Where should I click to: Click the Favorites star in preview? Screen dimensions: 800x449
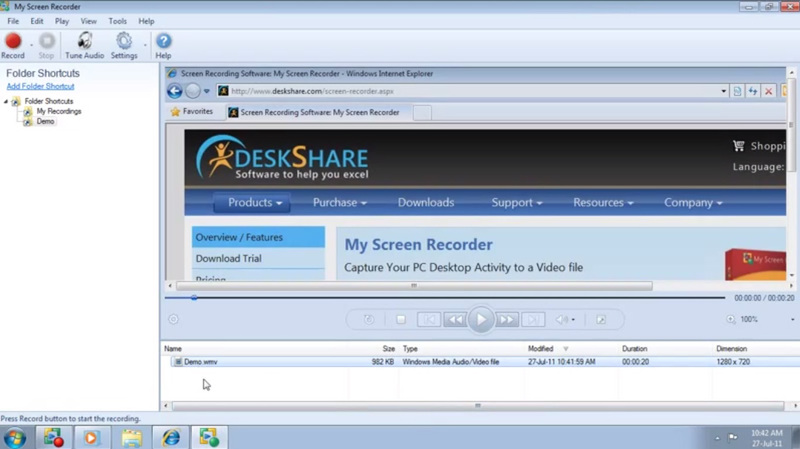(x=175, y=112)
